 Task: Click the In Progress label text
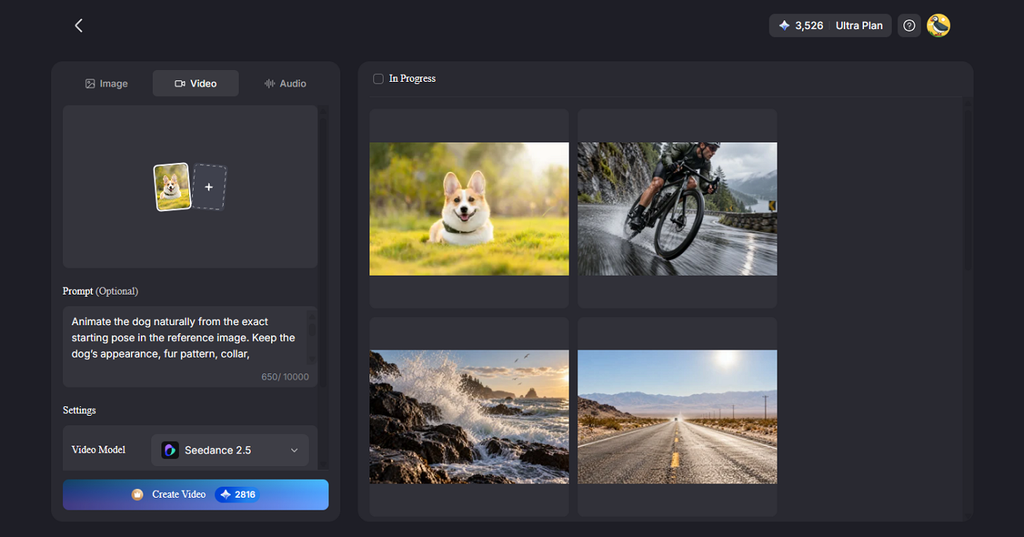412,78
